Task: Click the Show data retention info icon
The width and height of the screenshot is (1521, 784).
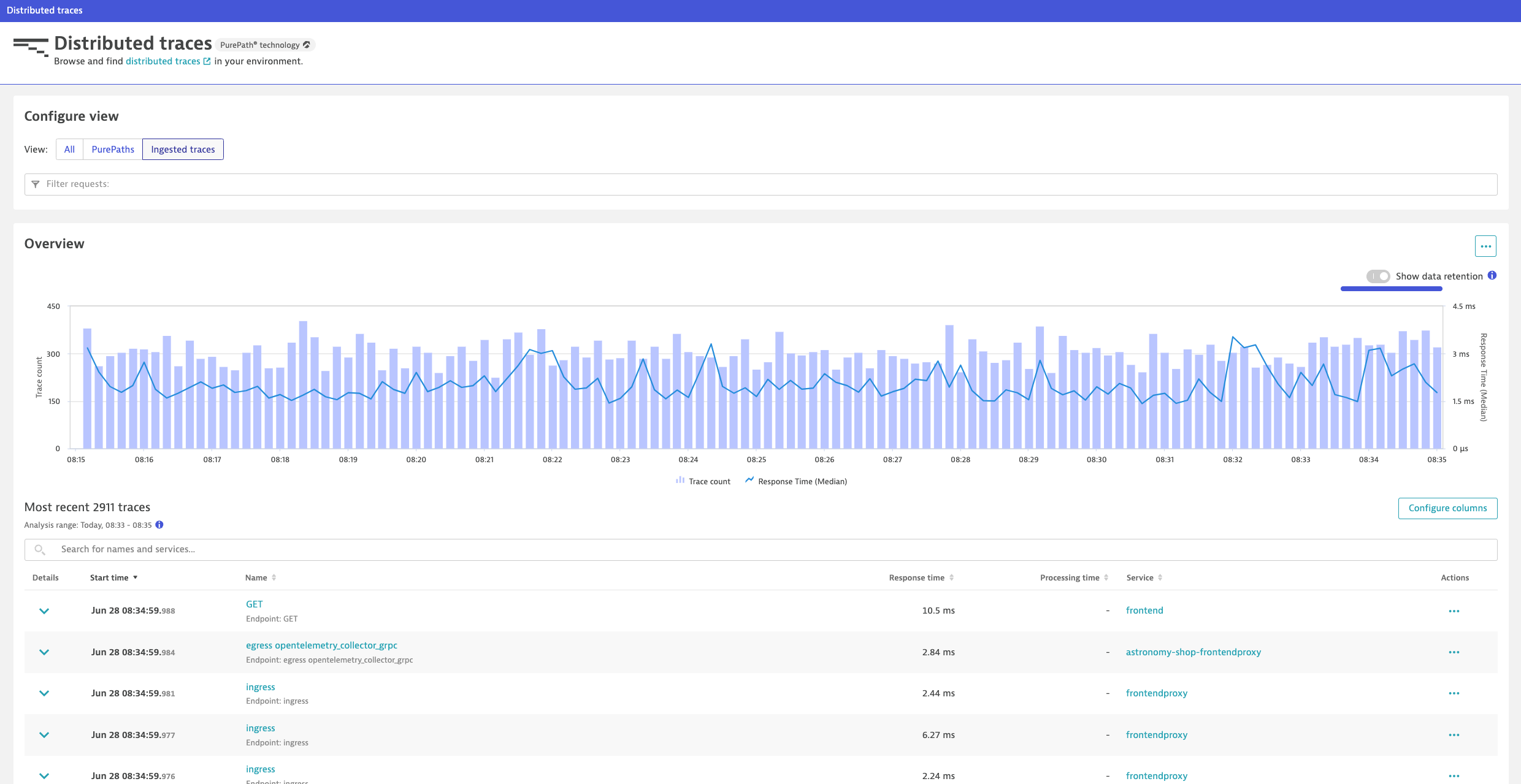Action: (1492, 276)
